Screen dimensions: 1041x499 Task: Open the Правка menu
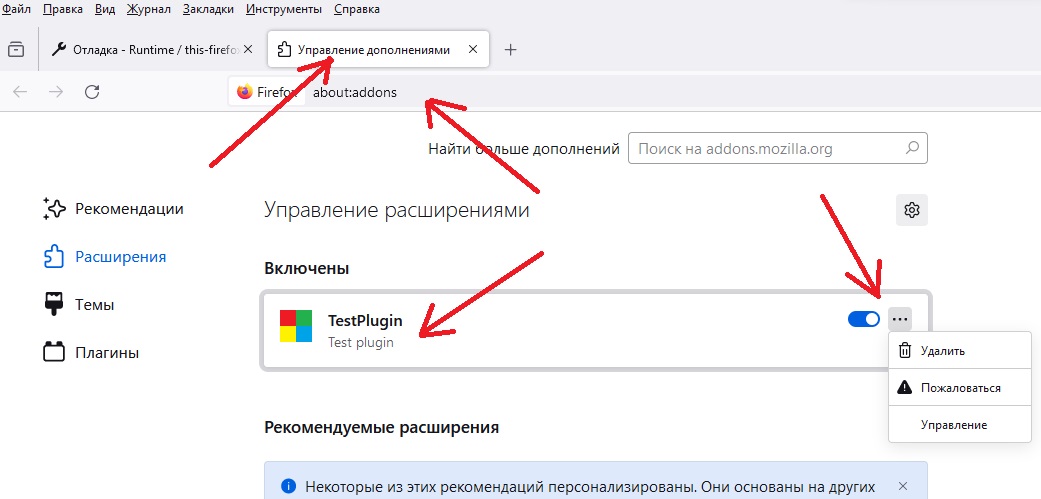pyautogui.click(x=63, y=9)
